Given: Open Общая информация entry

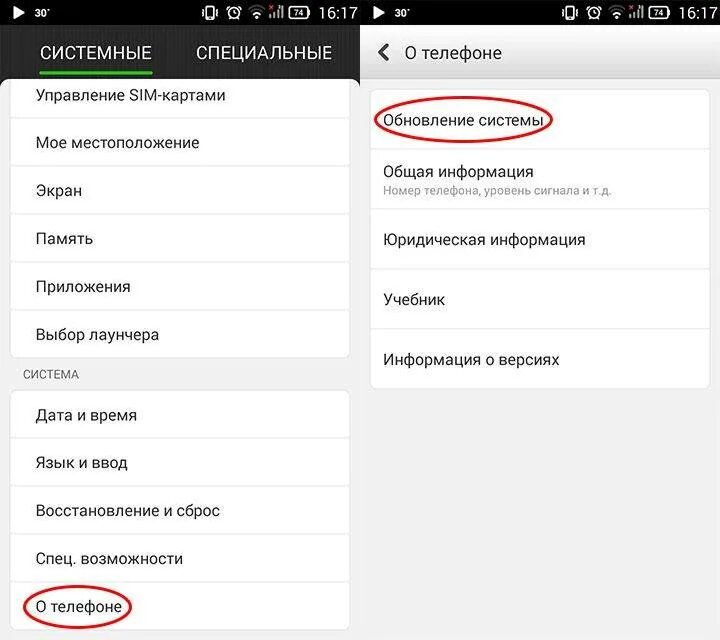Looking at the screenshot, I should pyautogui.click(x=540, y=180).
